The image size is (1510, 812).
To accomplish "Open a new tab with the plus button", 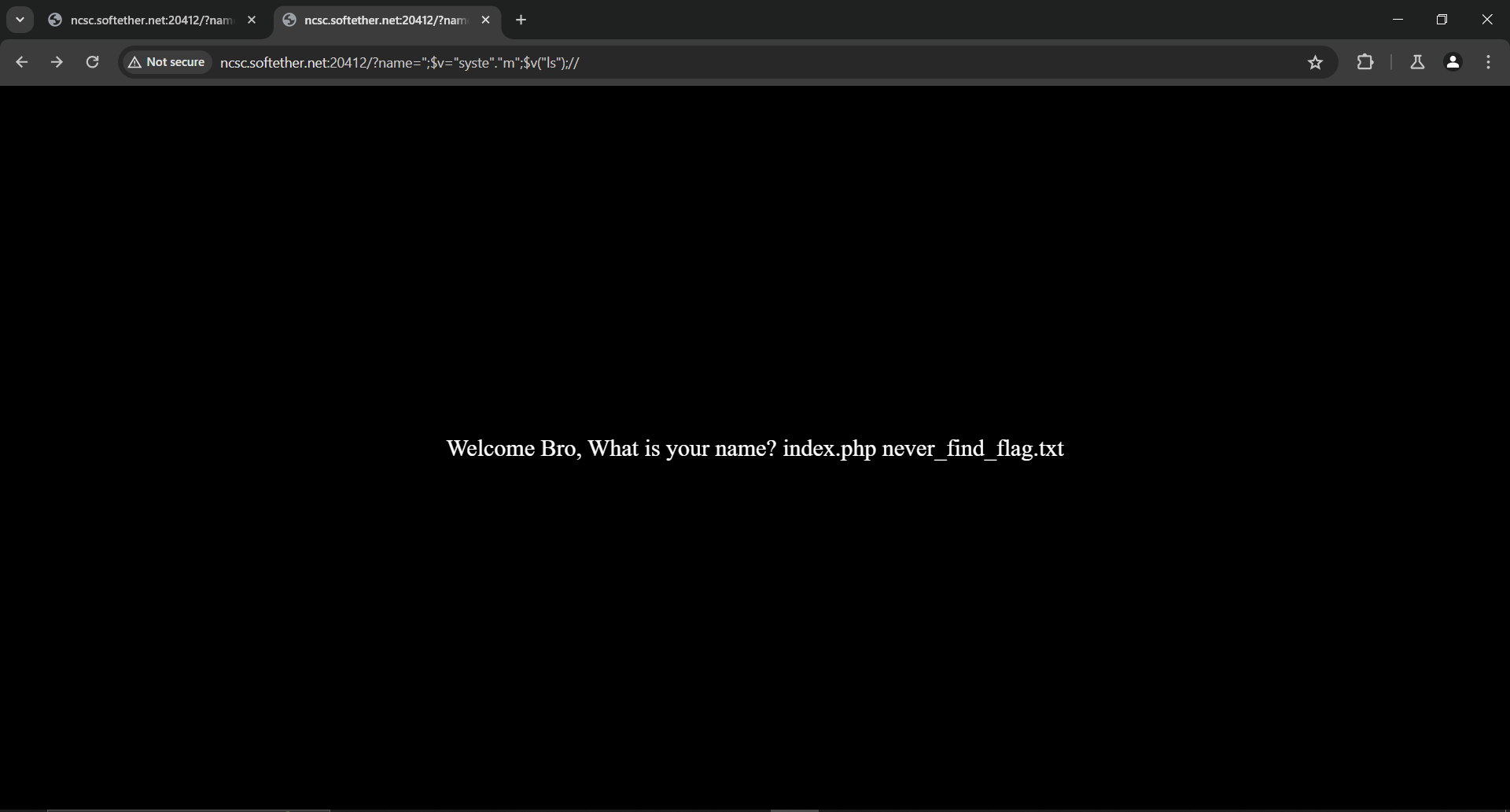I will click(521, 20).
